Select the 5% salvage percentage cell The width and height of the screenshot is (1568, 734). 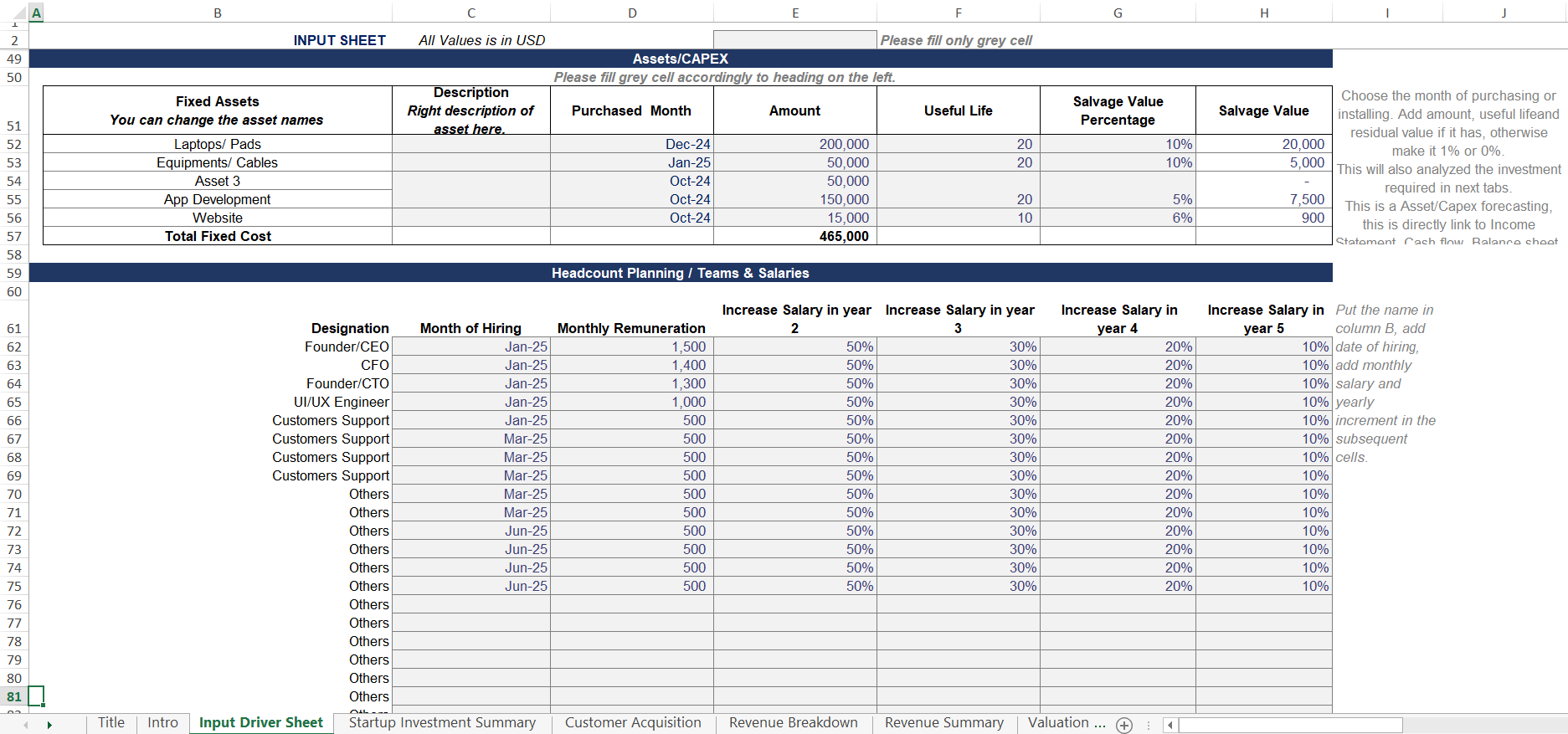[x=1118, y=199]
